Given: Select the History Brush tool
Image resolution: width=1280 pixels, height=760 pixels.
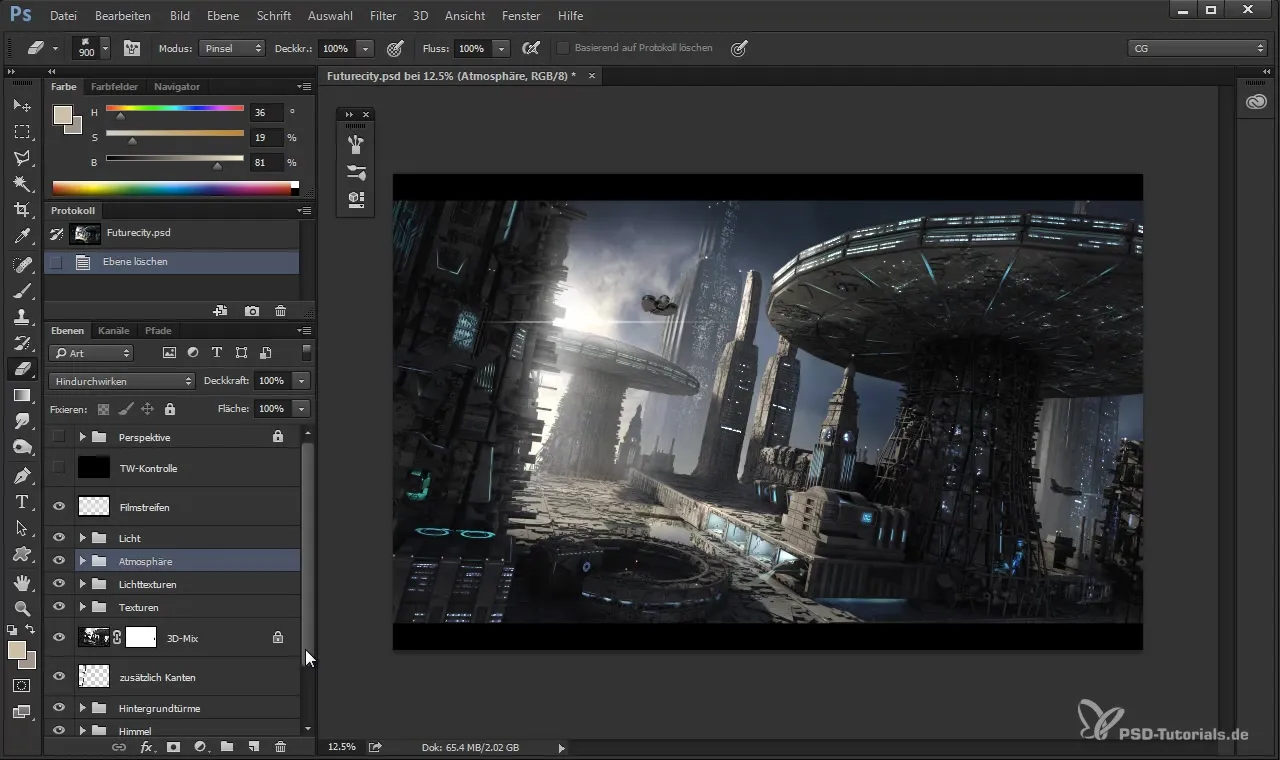Looking at the screenshot, I should coord(22,342).
